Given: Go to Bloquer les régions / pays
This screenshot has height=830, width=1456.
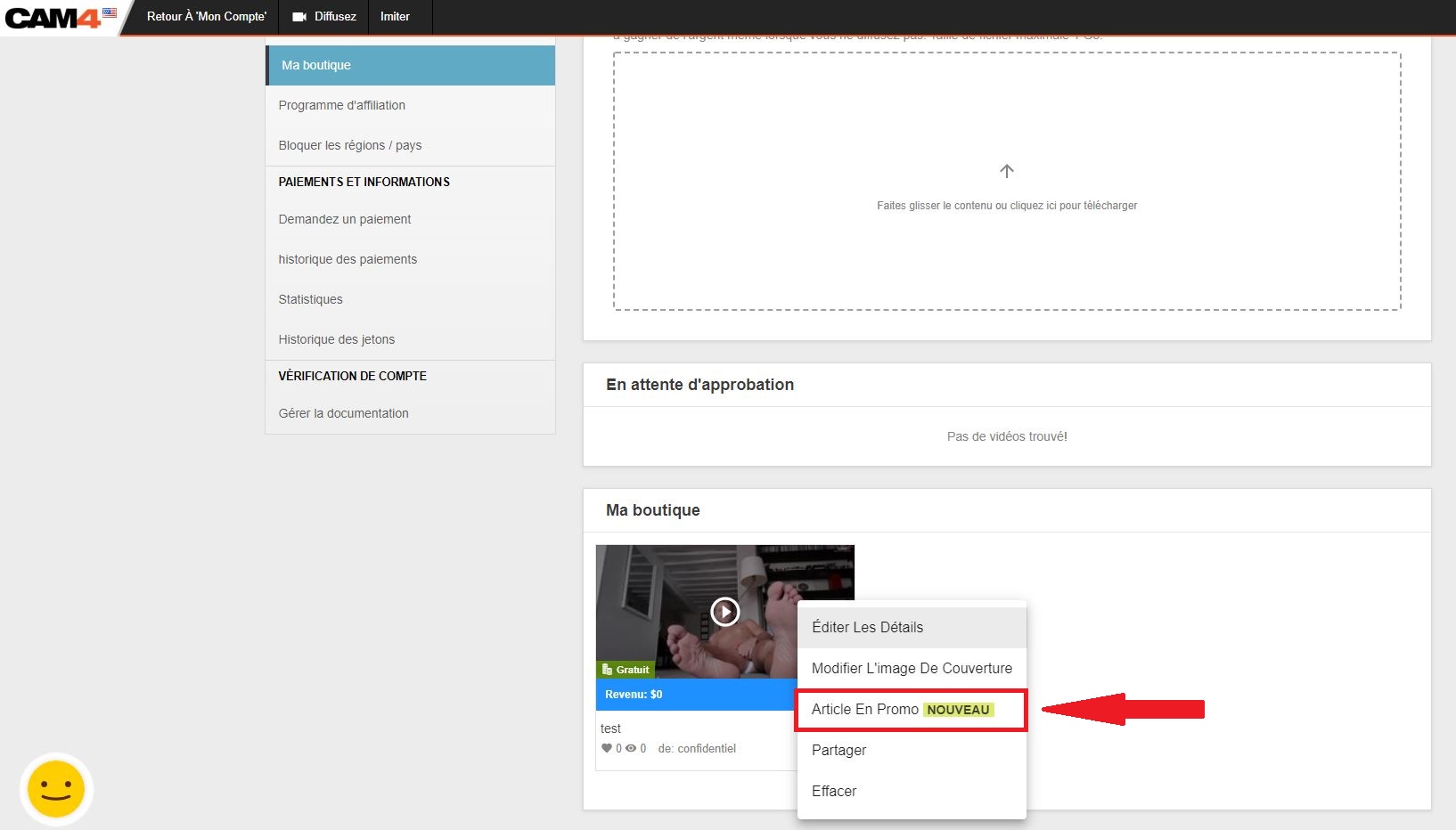Looking at the screenshot, I should click(349, 145).
